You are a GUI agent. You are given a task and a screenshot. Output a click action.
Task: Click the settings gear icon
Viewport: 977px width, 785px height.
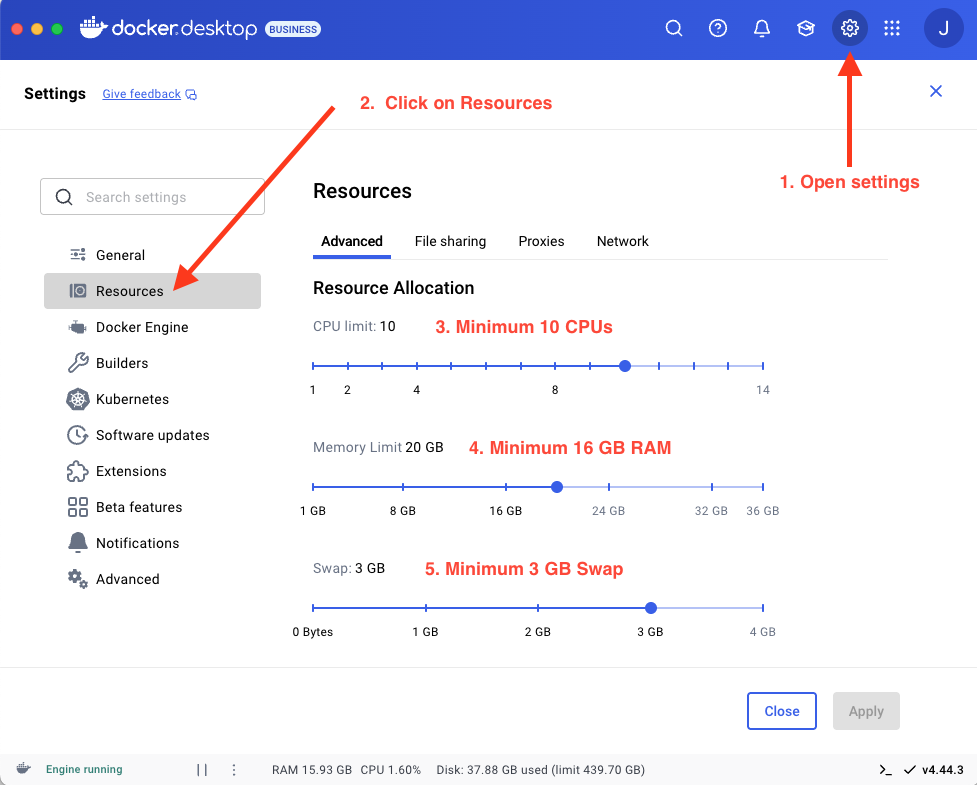click(x=850, y=28)
